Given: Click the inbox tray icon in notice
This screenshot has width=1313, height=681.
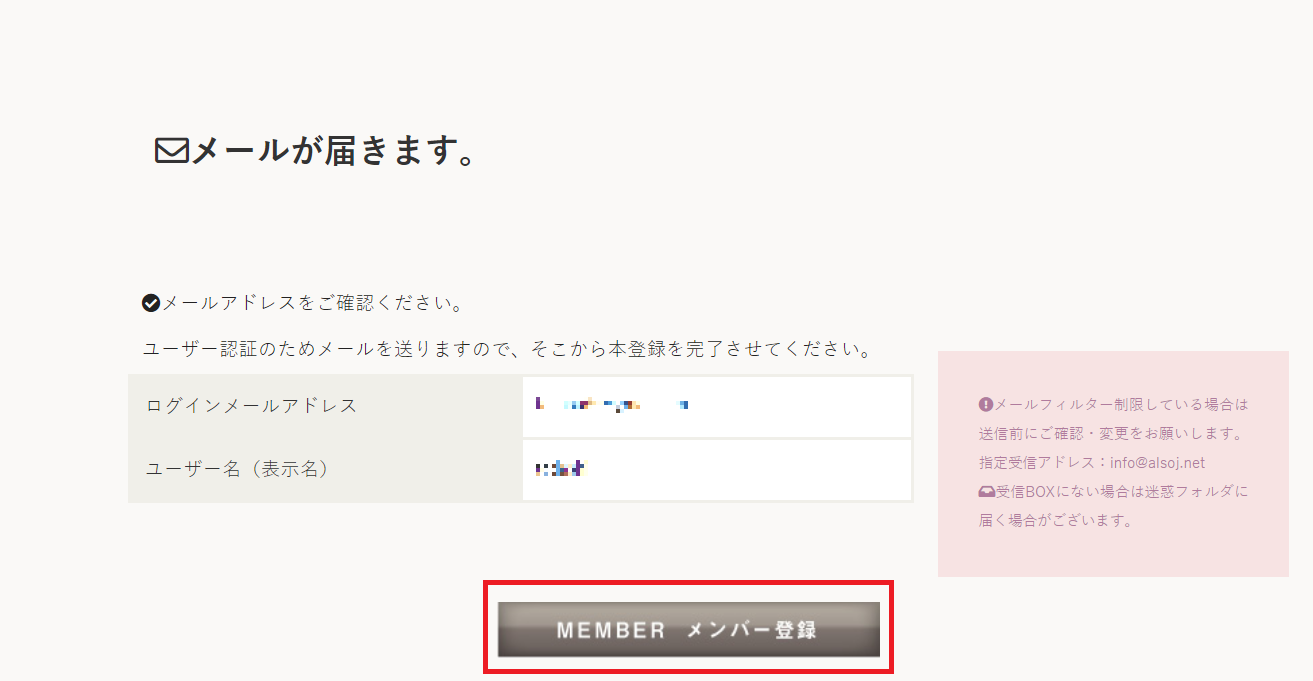Looking at the screenshot, I should pos(986,492).
